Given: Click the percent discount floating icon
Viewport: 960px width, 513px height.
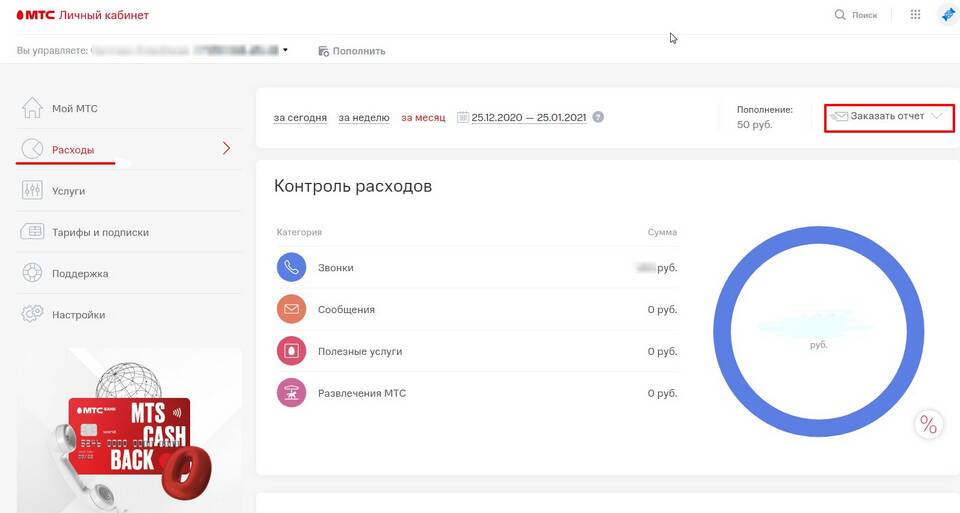Looking at the screenshot, I should tap(928, 425).
